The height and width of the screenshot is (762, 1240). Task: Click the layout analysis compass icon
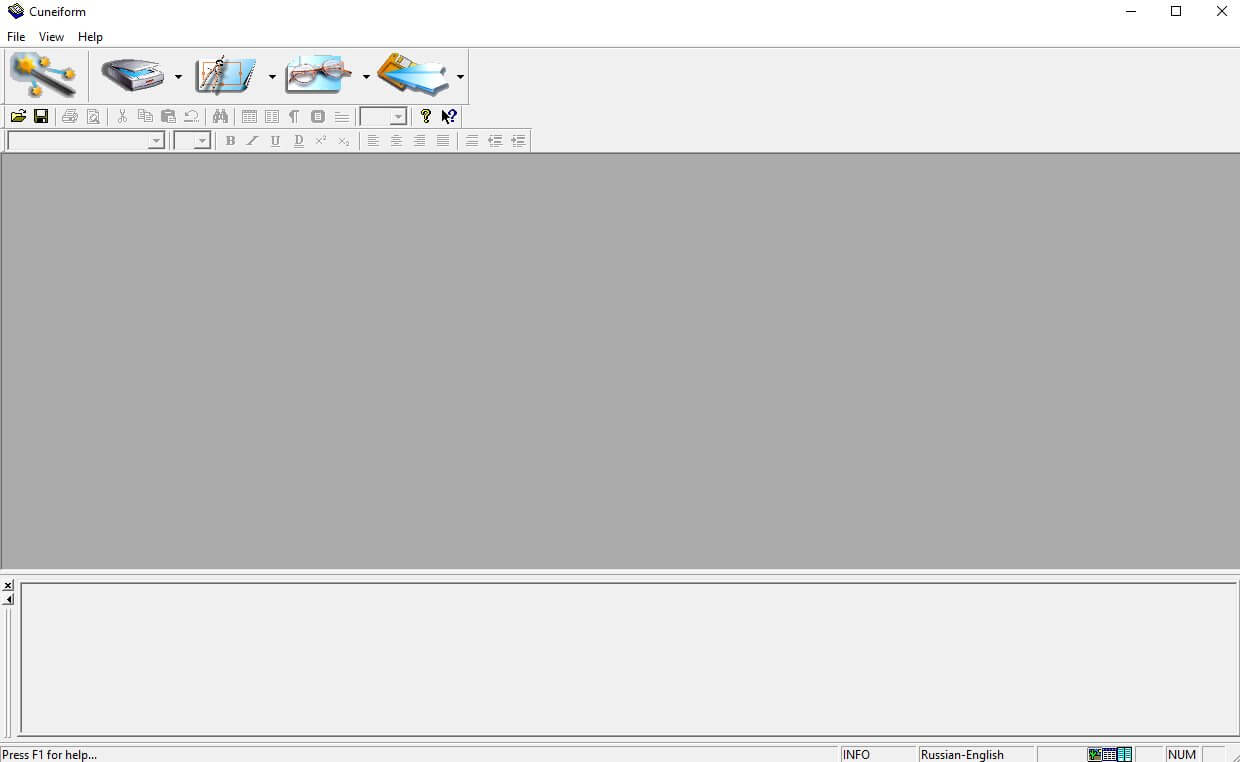pos(226,75)
